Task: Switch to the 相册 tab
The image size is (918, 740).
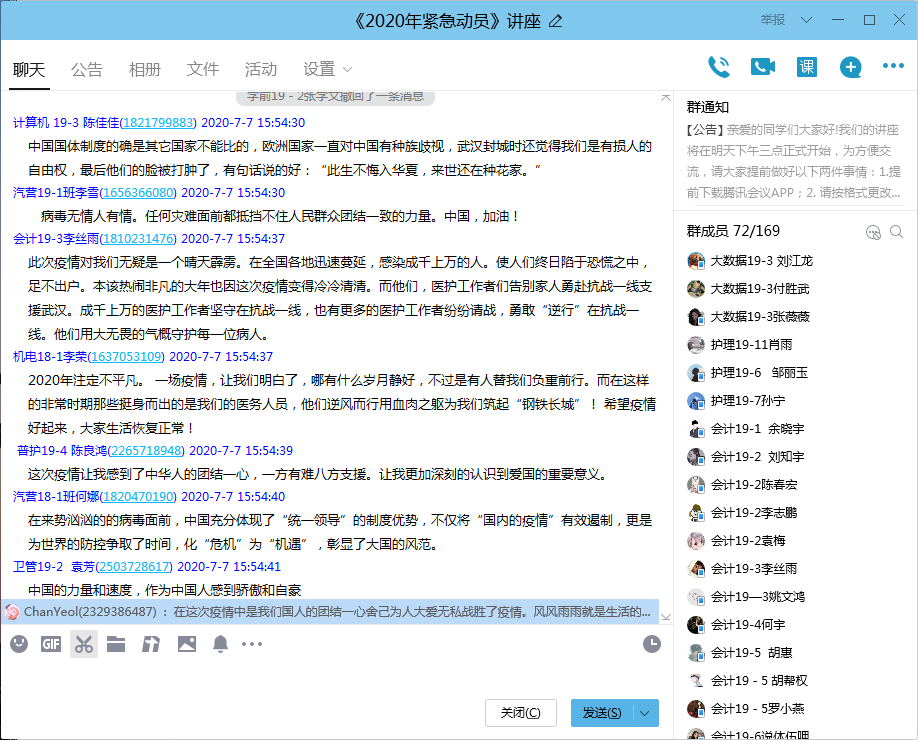Action: [145, 69]
